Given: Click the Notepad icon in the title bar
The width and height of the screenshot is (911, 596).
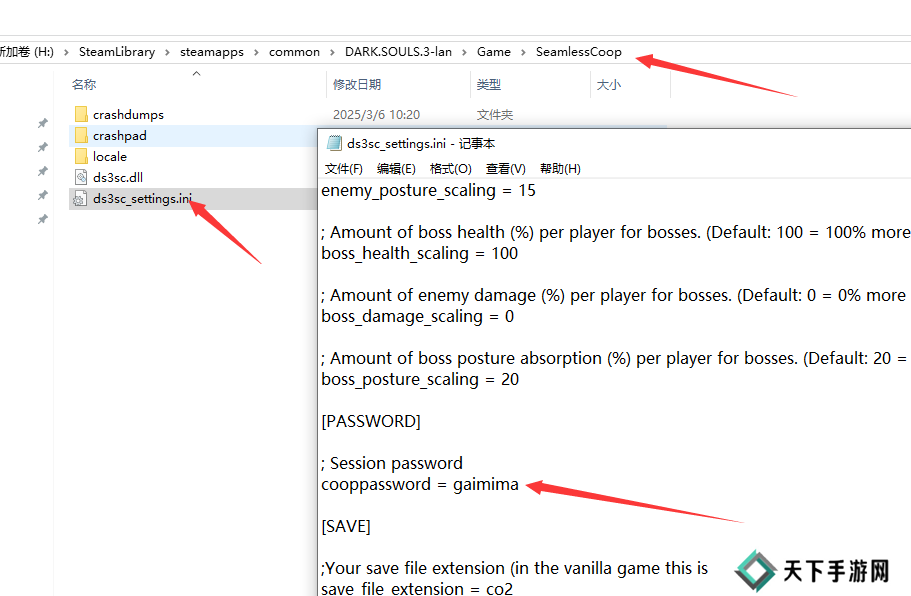Looking at the screenshot, I should click(x=334, y=144).
